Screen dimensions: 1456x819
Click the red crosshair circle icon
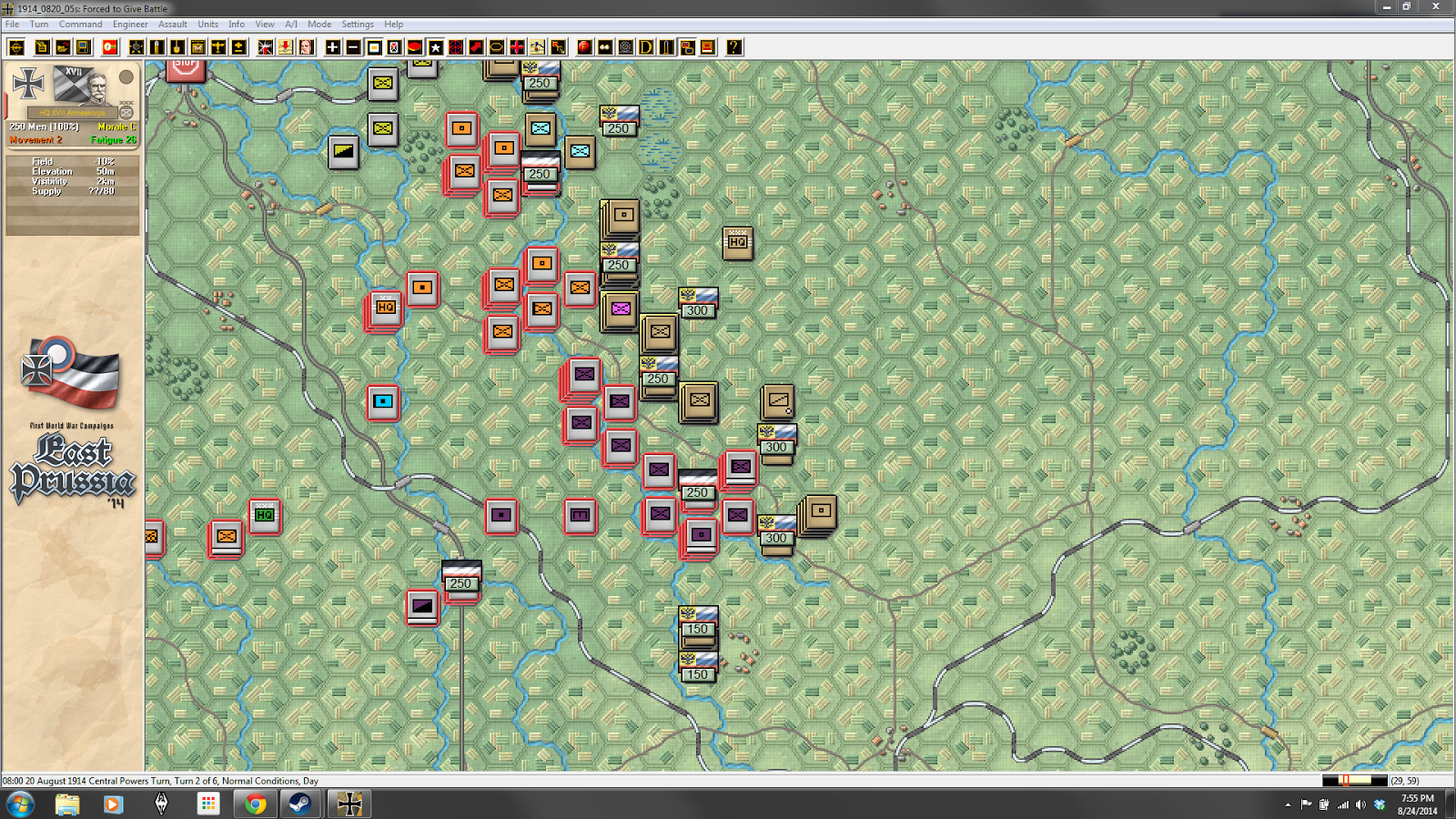click(x=456, y=47)
